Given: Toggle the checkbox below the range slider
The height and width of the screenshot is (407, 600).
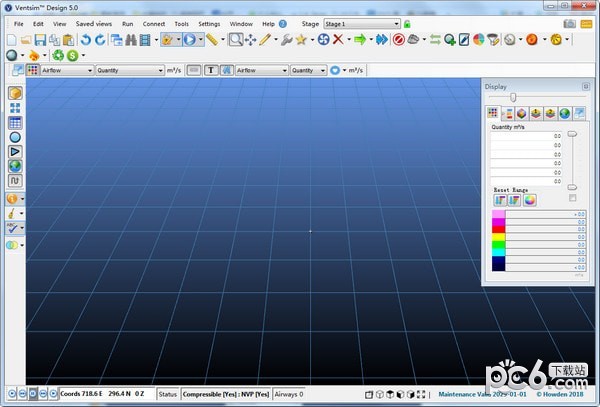Looking at the screenshot, I should pyautogui.click(x=572, y=198).
